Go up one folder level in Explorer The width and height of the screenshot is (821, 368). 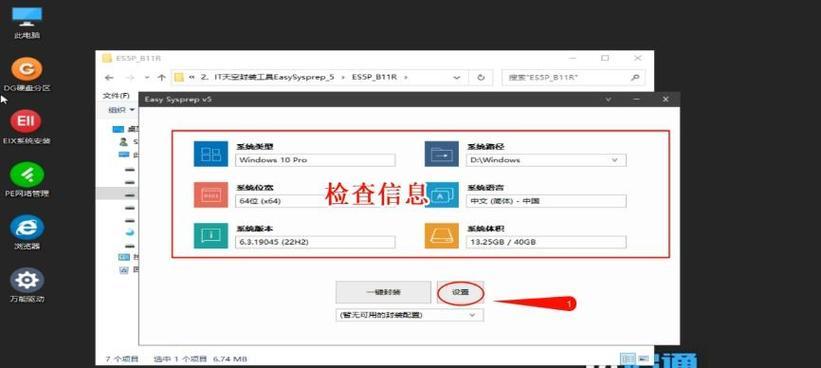pyautogui.click(x=162, y=77)
